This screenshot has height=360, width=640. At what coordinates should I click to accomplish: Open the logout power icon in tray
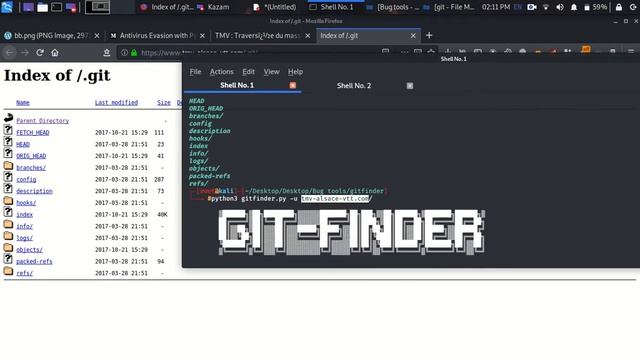coord(633,7)
